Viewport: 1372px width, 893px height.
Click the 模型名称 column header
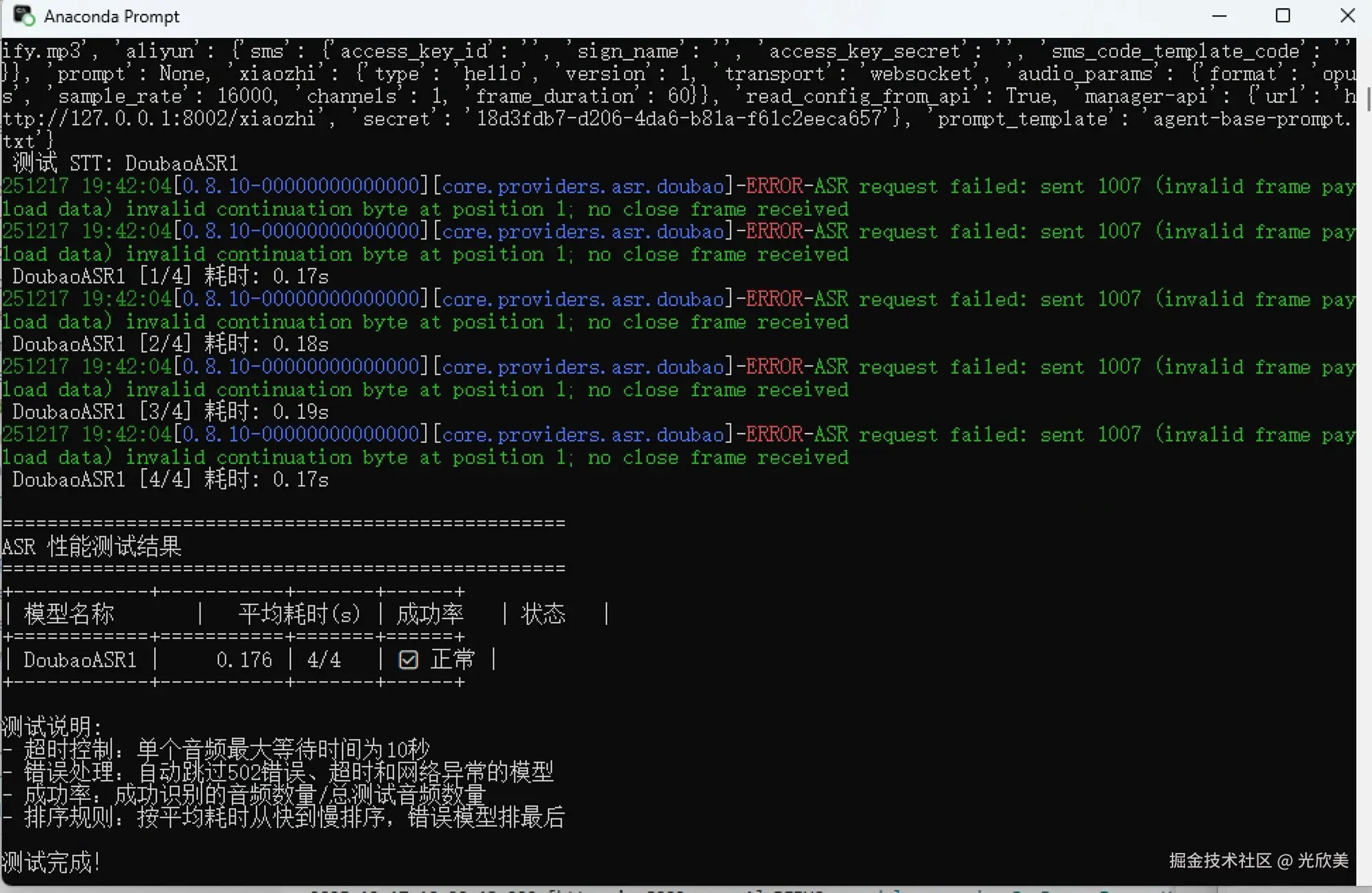tap(69, 614)
